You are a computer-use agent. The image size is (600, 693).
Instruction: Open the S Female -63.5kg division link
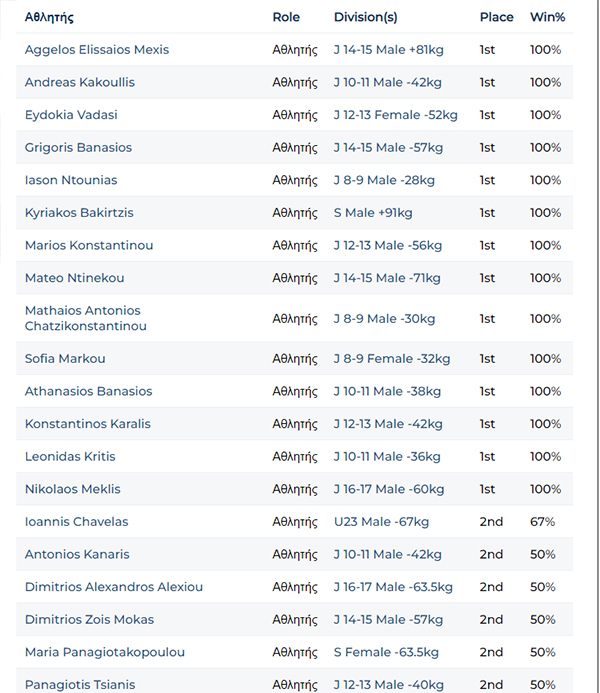point(386,652)
